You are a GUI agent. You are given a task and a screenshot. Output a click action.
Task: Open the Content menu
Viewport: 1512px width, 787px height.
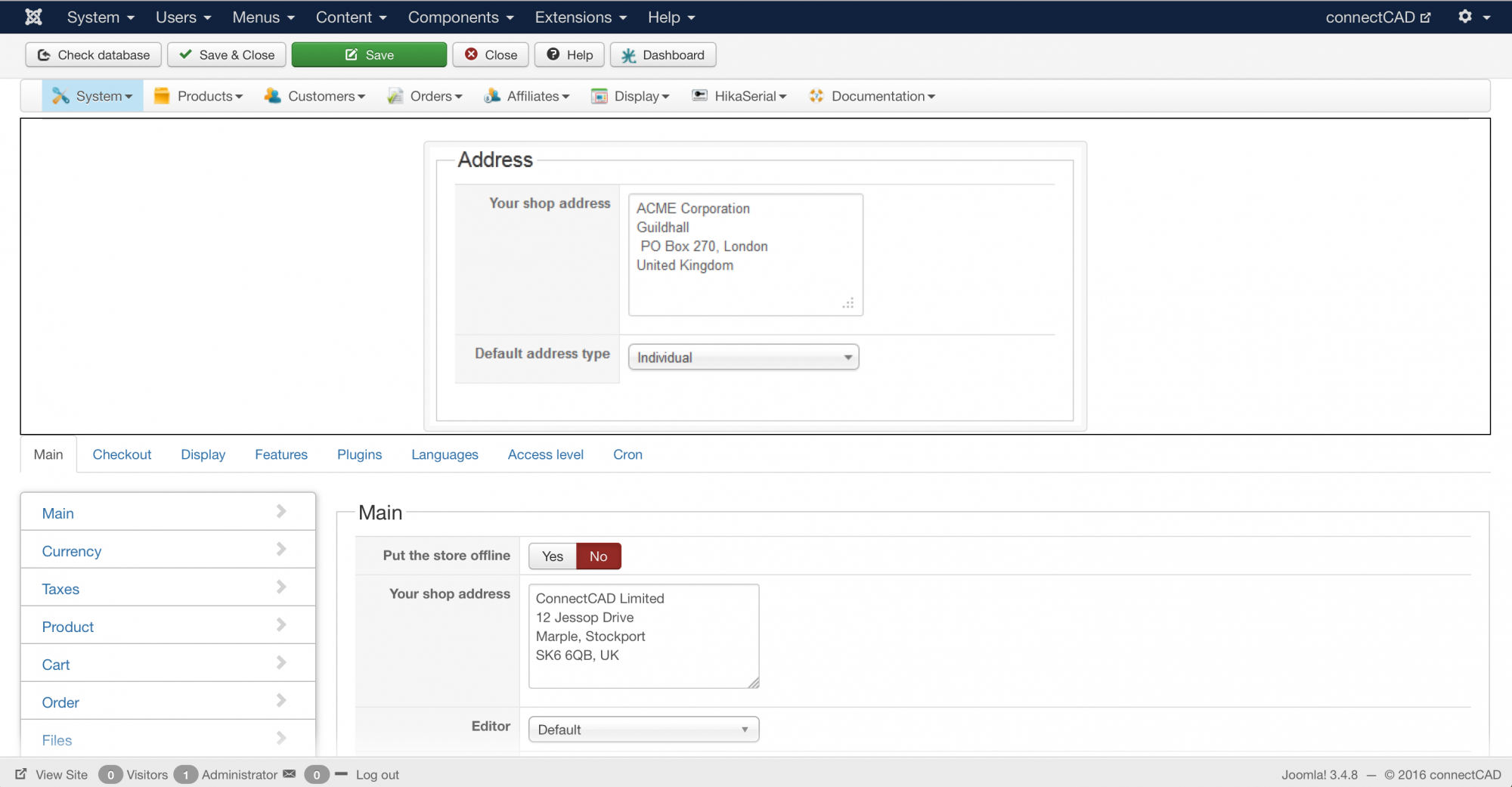(x=352, y=17)
